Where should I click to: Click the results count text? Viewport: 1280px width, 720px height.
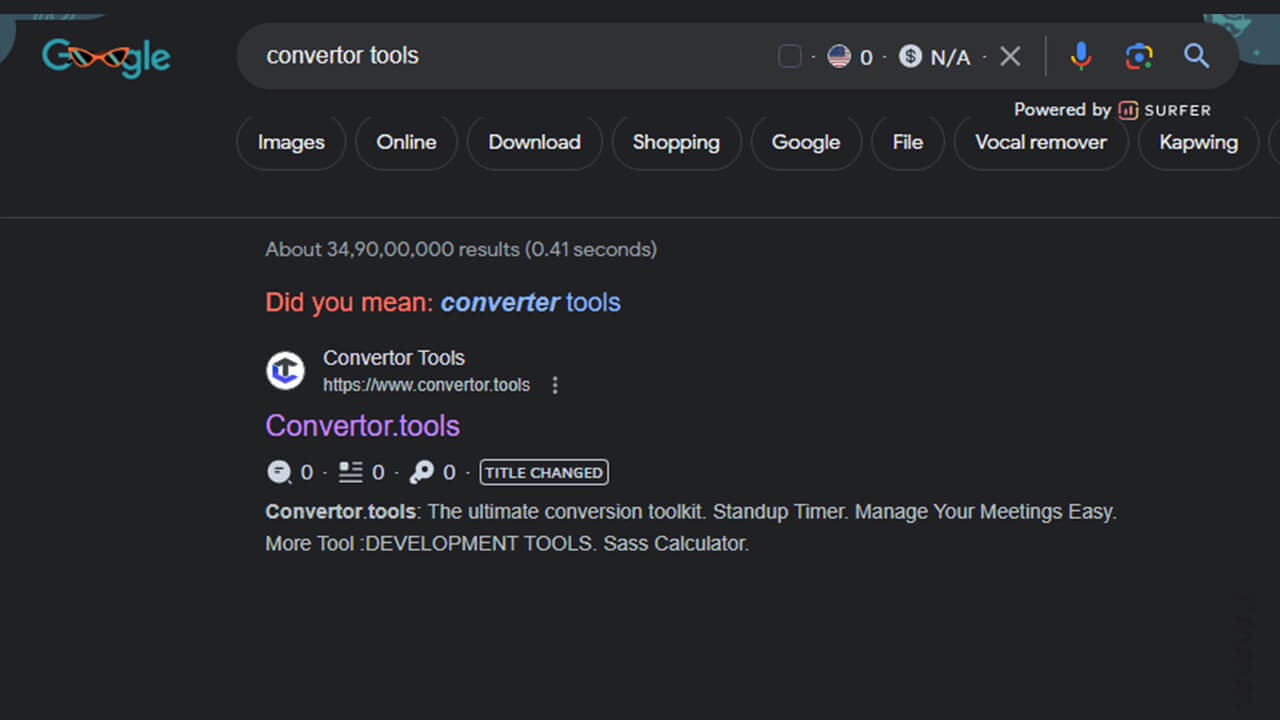pyautogui.click(x=461, y=250)
